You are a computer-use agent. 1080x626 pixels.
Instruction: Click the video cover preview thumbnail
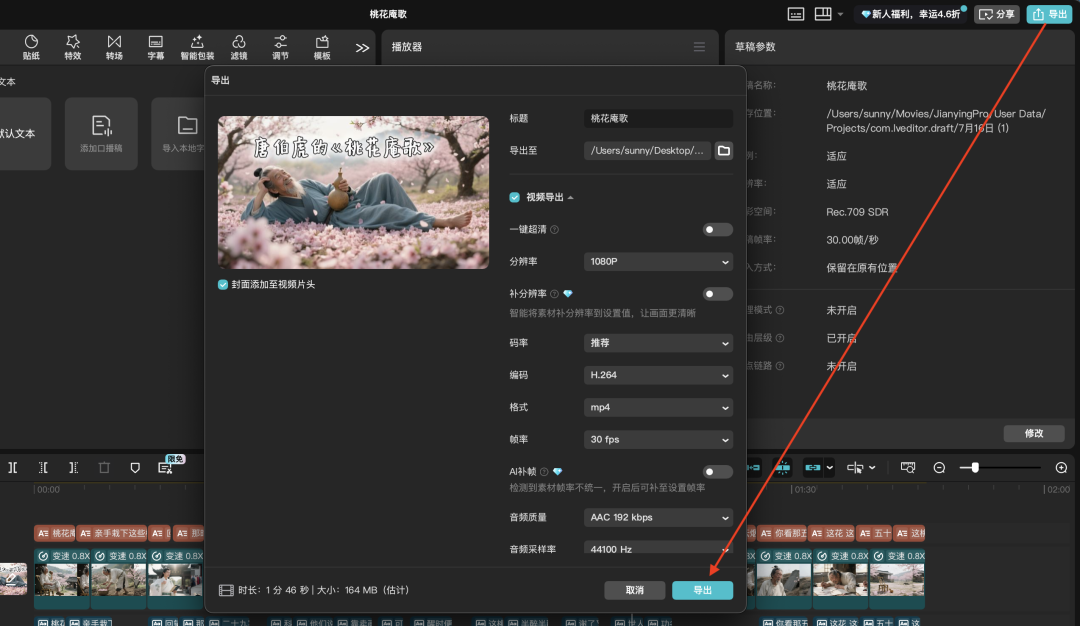pyautogui.click(x=352, y=192)
